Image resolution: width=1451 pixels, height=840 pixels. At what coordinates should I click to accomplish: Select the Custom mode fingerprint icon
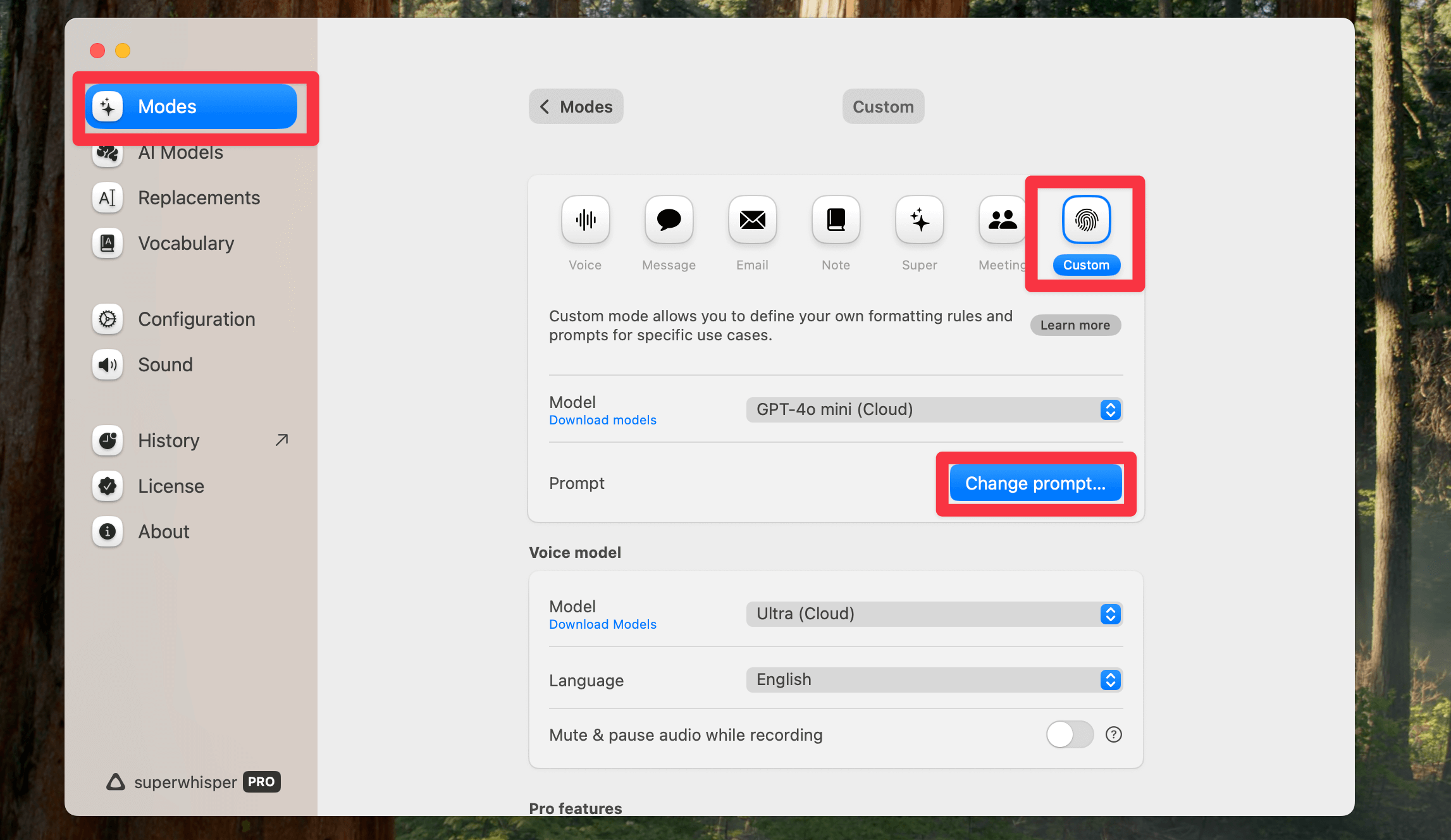(1086, 220)
